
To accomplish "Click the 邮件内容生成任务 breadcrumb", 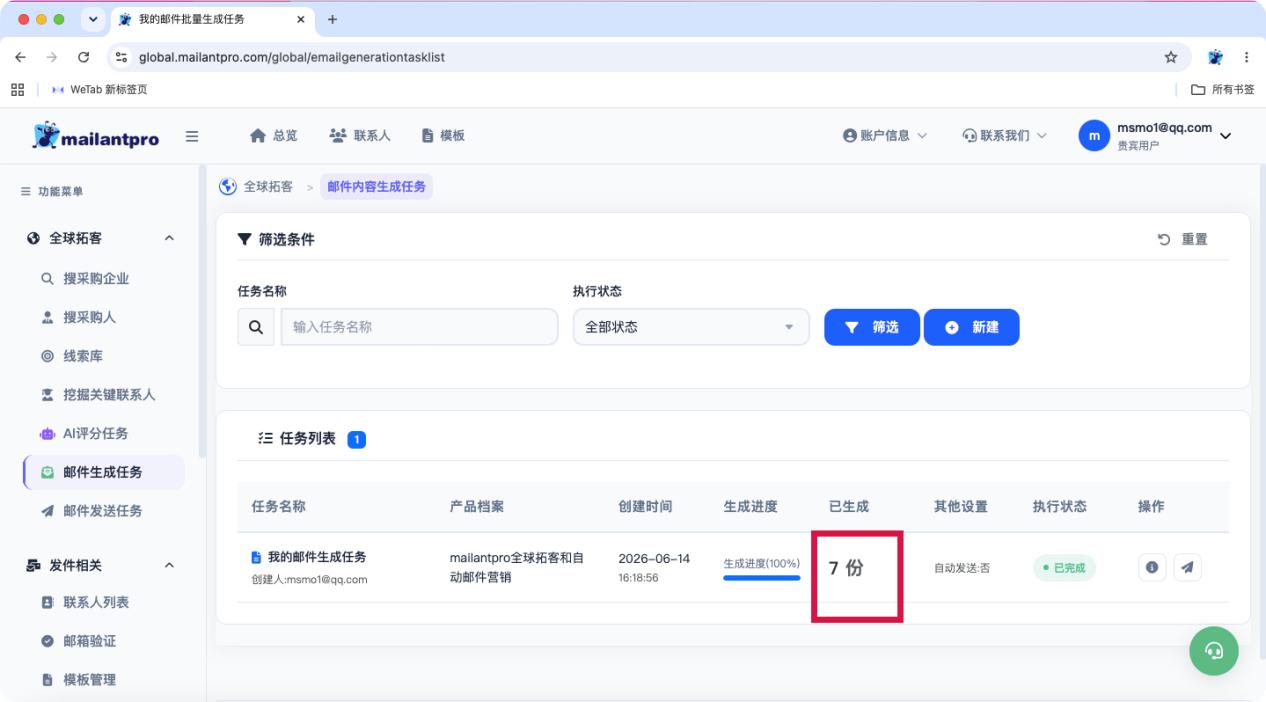I will coord(377,187).
